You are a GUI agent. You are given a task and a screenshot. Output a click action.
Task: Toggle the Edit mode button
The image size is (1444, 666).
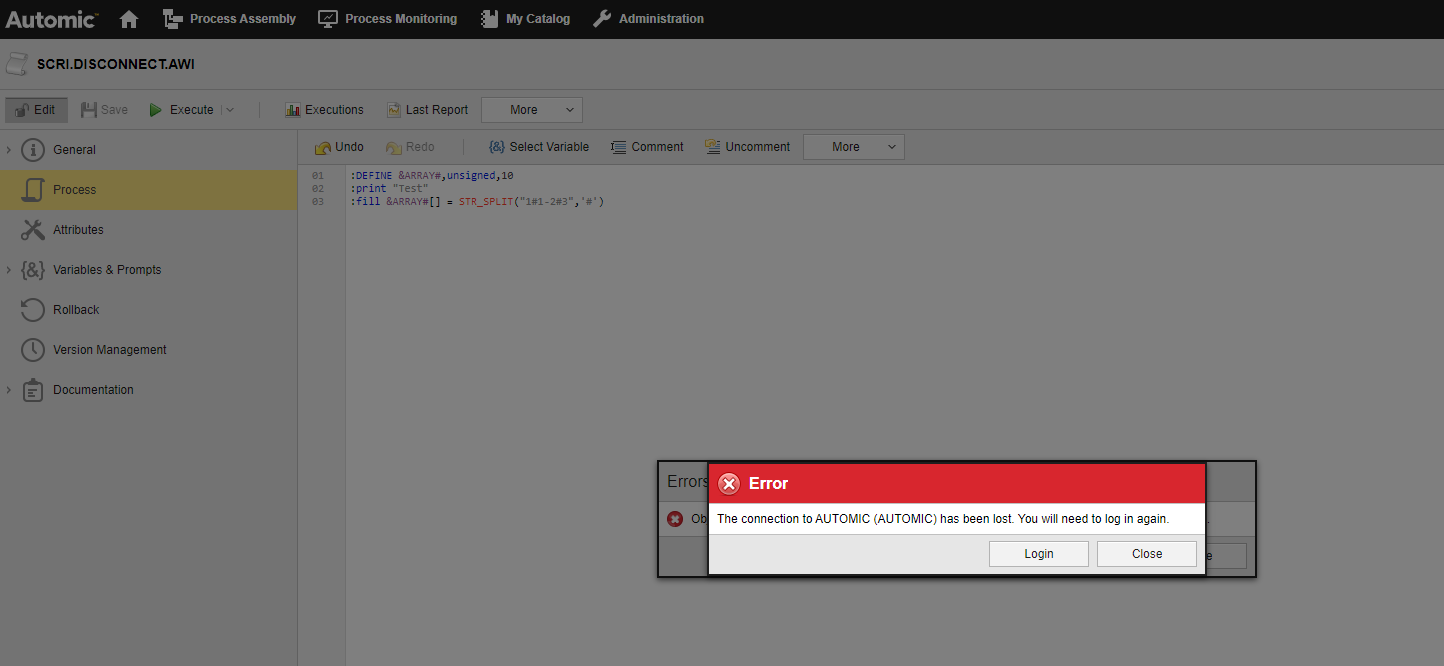pos(36,110)
